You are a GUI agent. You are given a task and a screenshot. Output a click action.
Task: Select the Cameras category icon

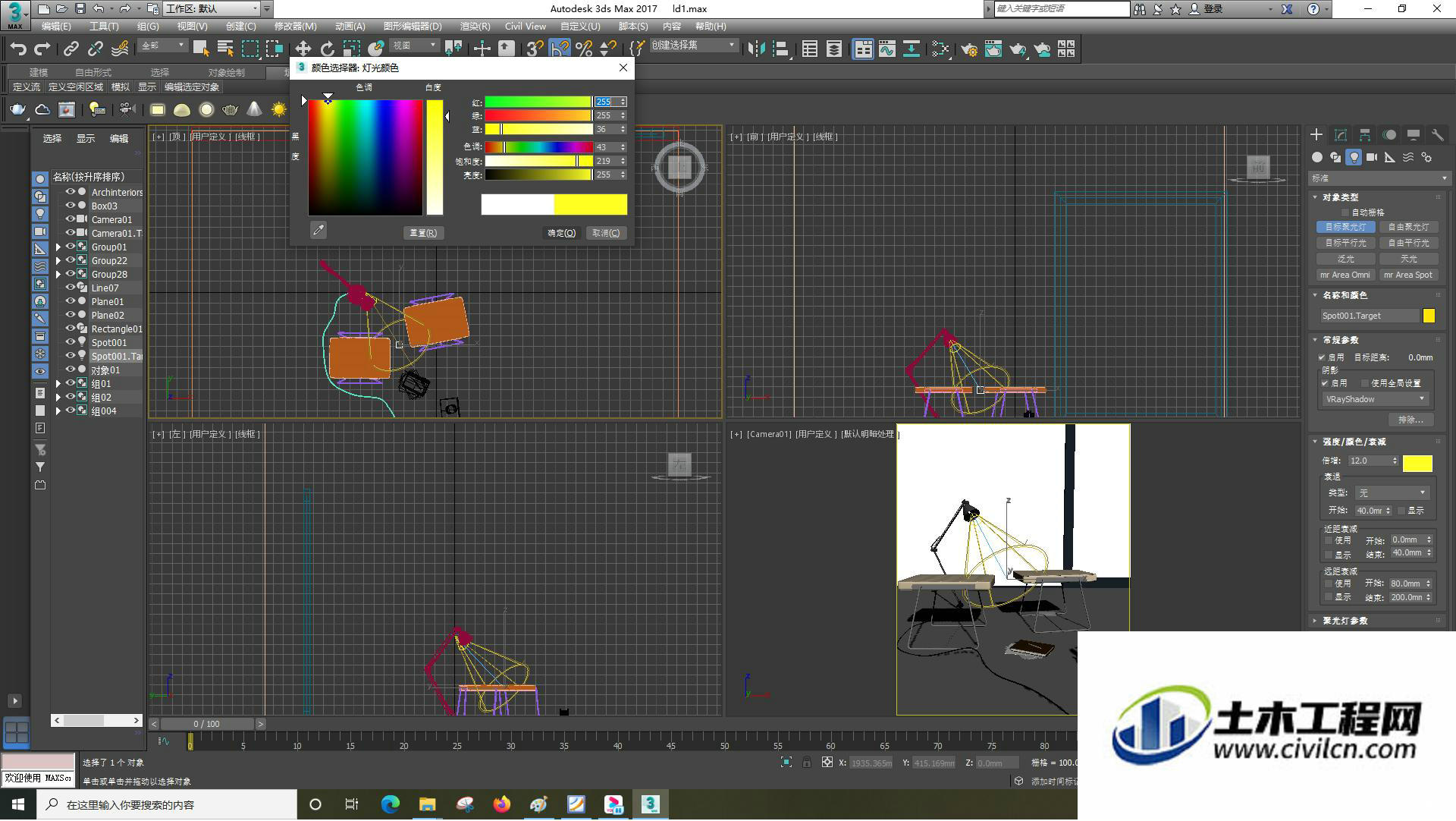click(x=1372, y=157)
